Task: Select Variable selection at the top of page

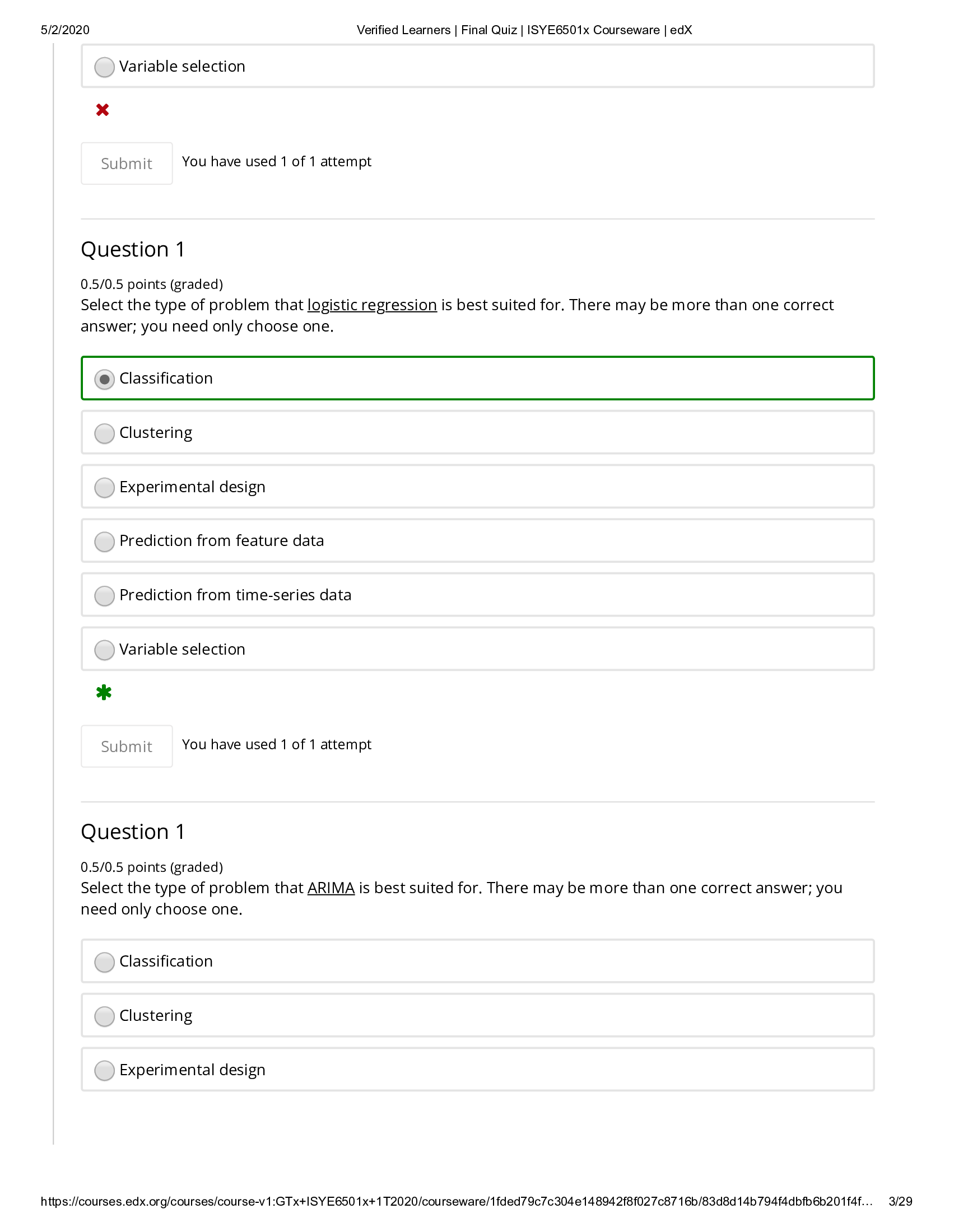Action: coord(104,67)
